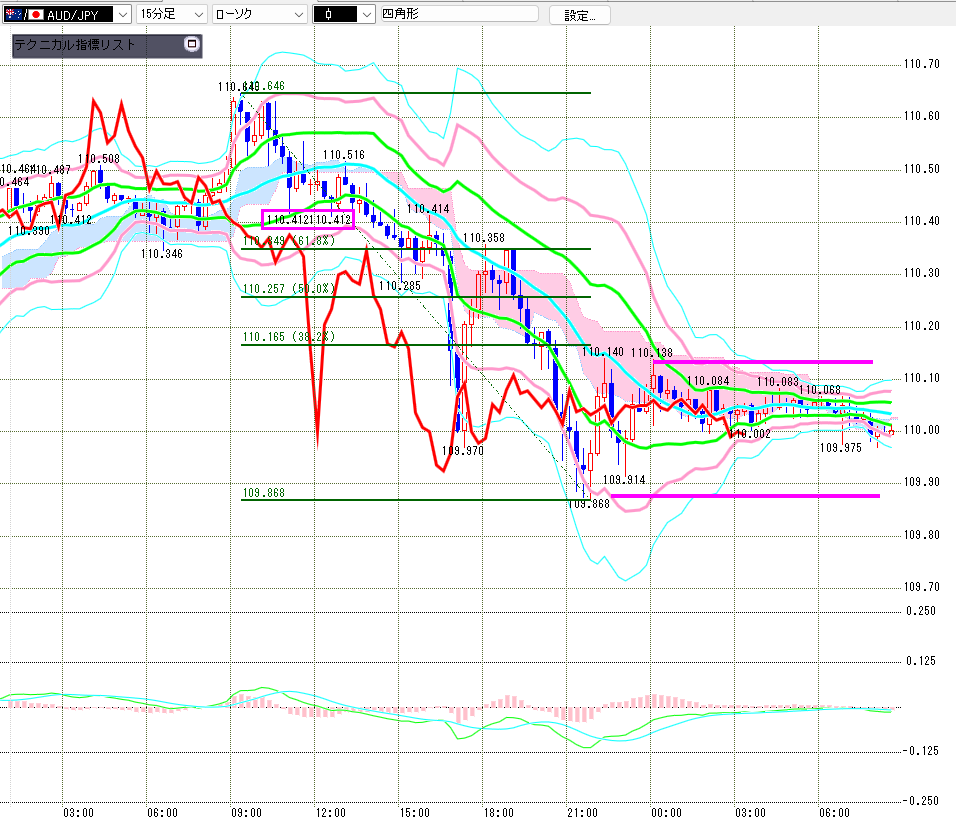The width and height of the screenshot is (956, 821).
Task: Click the 109.70 price axis label
Action: click(x=921, y=587)
